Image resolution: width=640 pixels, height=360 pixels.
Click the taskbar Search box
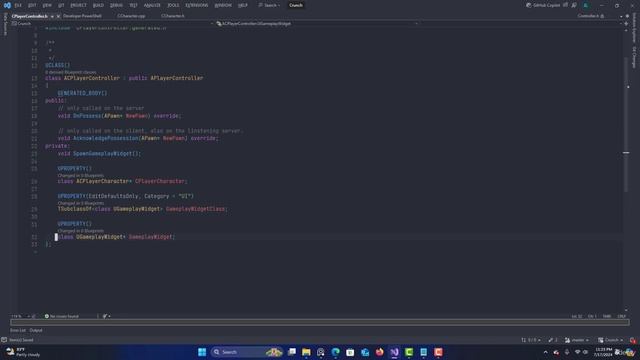pos(247,352)
